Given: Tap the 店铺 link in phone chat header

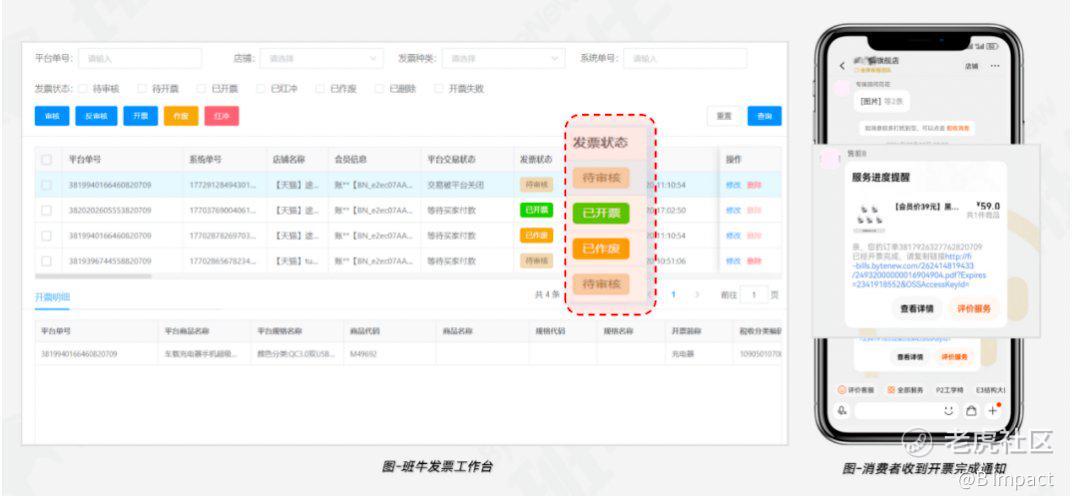Looking at the screenshot, I should click(971, 66).
